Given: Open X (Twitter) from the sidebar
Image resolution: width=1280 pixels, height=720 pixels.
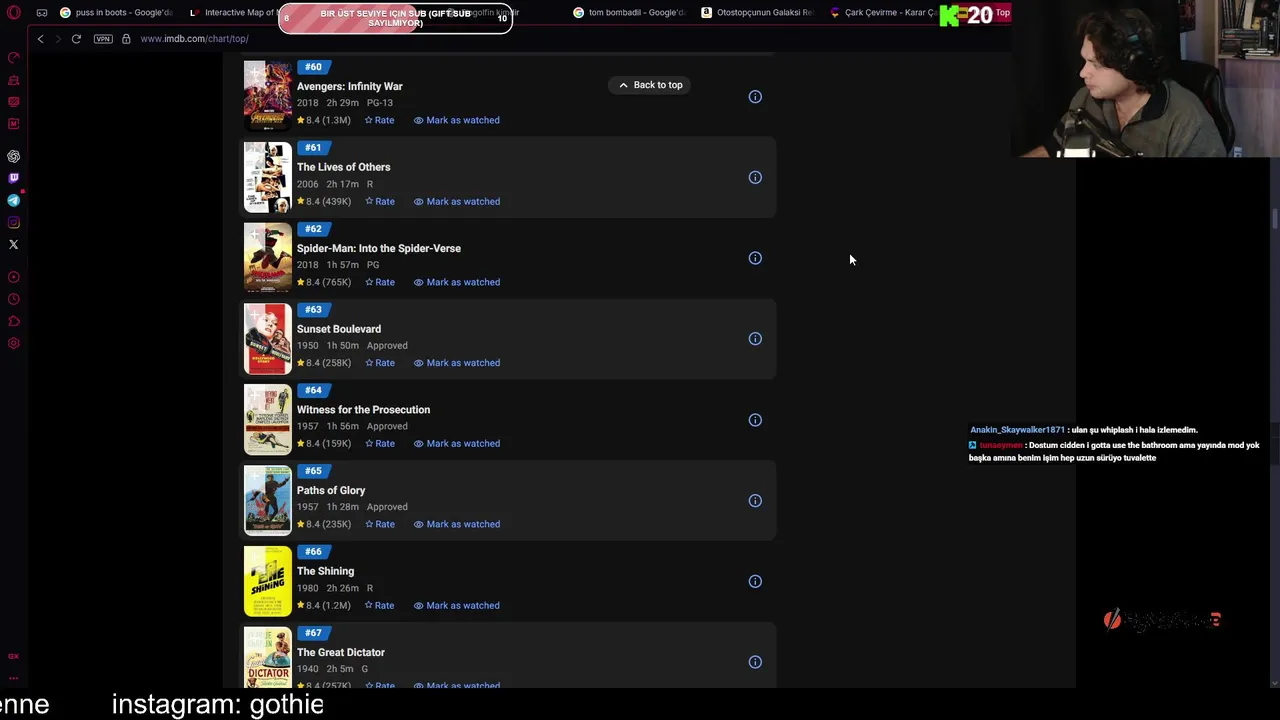Looking at the screenshot, I should [14, 245].
